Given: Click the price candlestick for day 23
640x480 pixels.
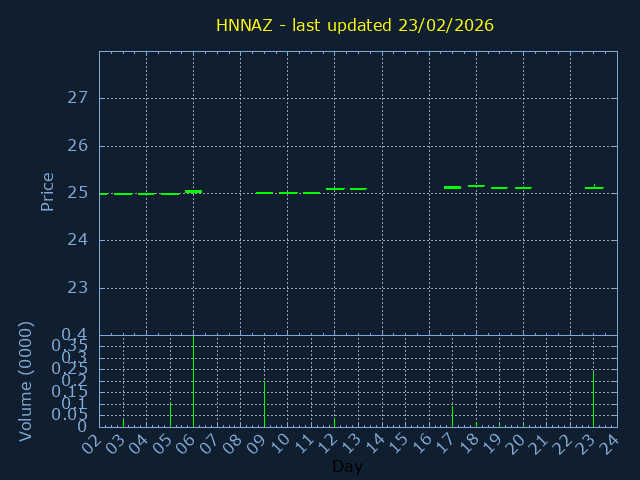Looking at the screenshot, I should click(x=594, y=188).
